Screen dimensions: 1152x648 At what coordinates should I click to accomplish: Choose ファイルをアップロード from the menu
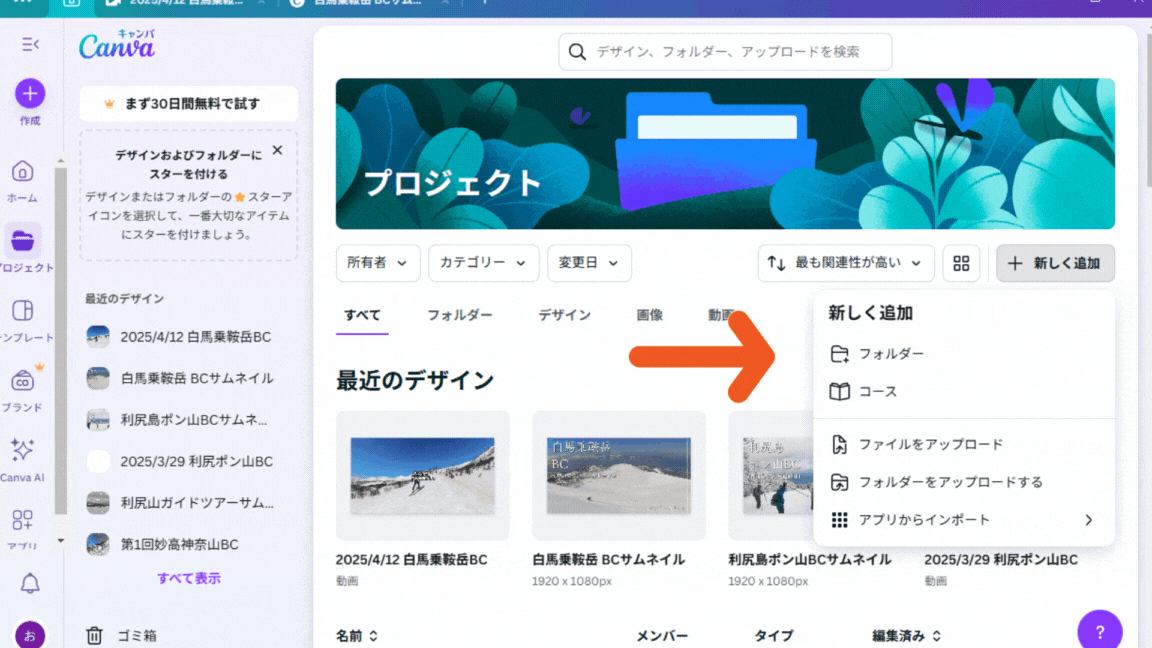(930, 444)
